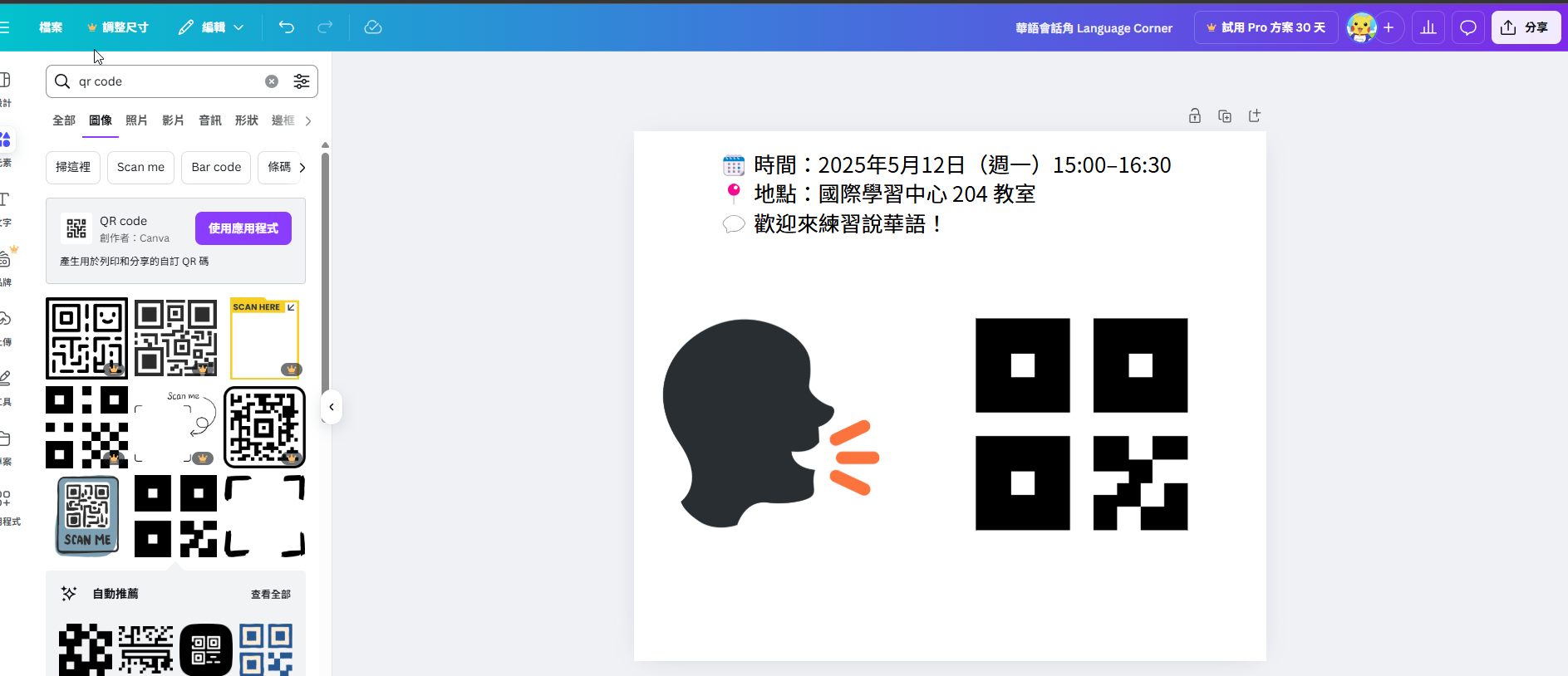This screenshot has height=676, width=1568.
Task: Switch to 影片 tab
Action: pyautogui.click(x=174, y=120)
